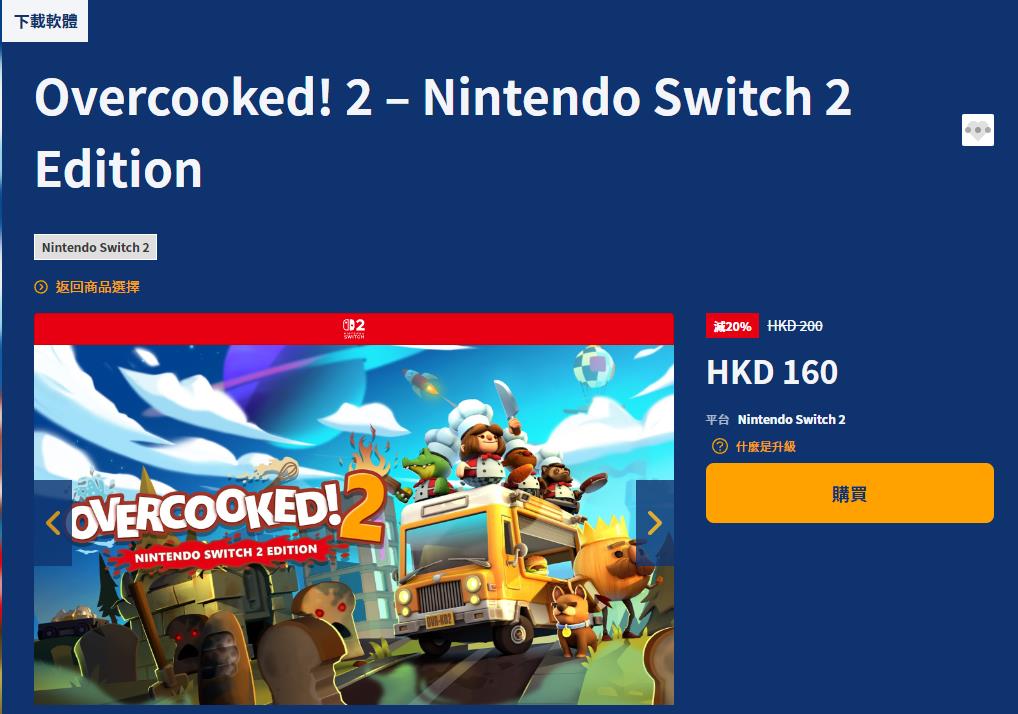Add game to wishlist via heart icon
This screenshot has width=1018, height=714.
click(x=978, y=130)
